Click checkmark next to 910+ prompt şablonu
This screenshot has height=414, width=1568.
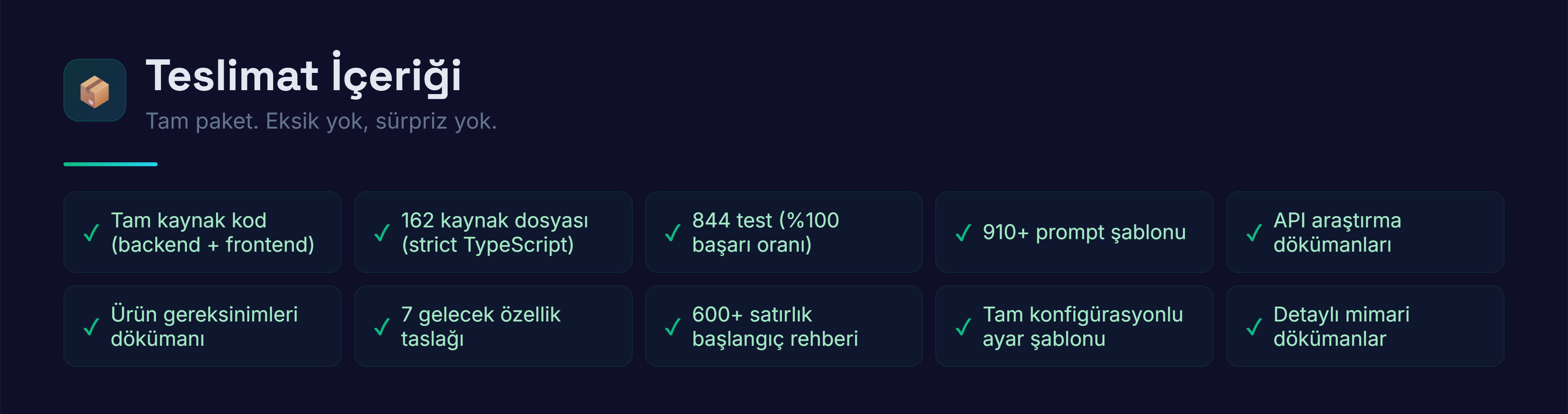click(963, 232)
